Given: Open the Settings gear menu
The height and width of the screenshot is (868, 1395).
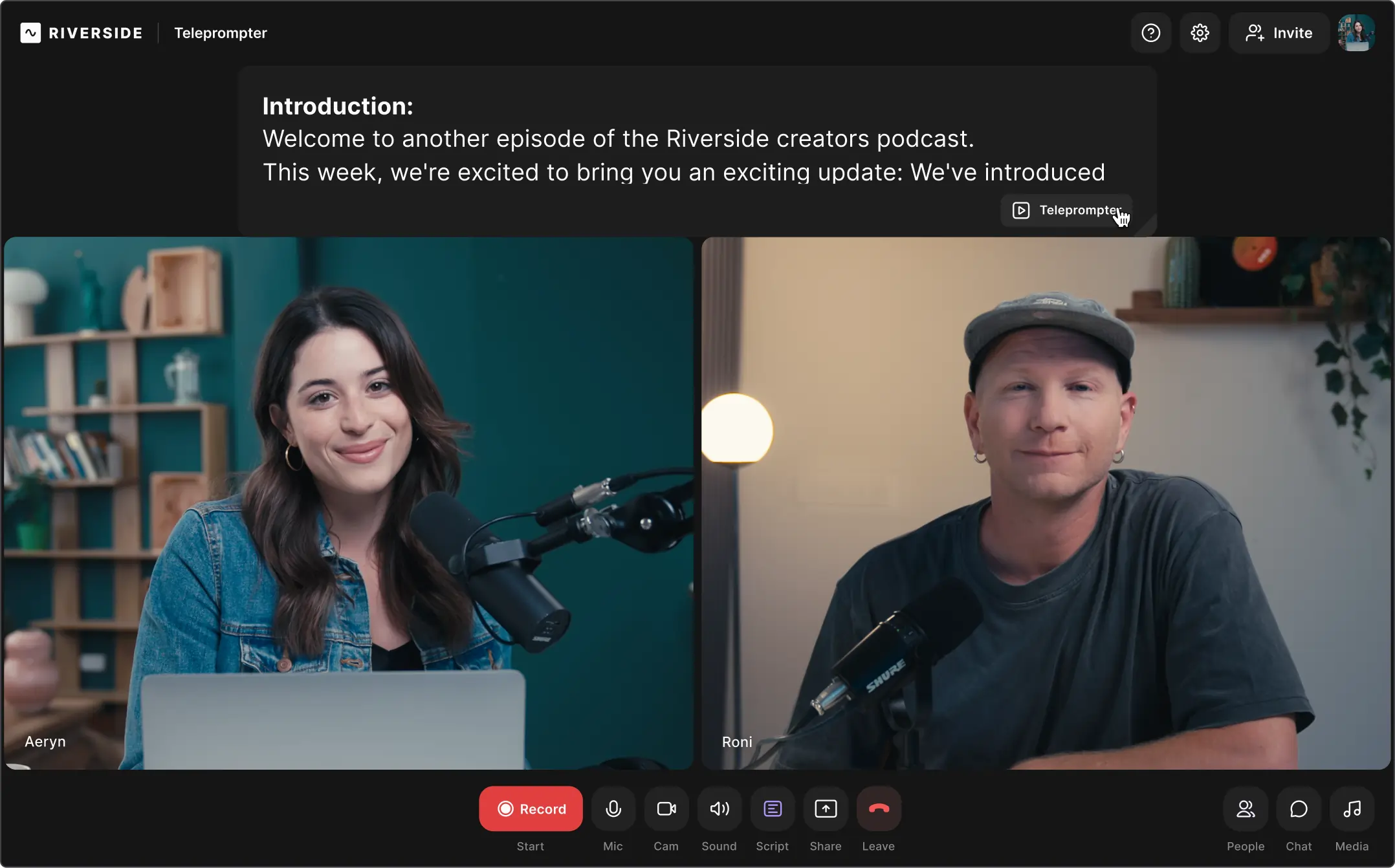Looking at the screenshot, I should click(x=1199, y=33).
